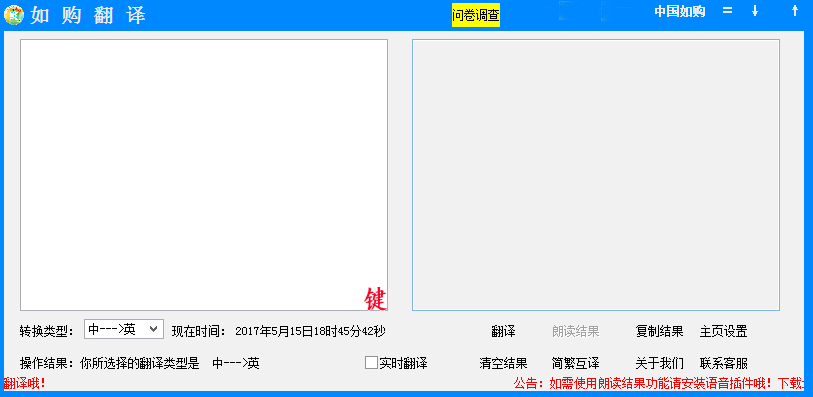Click 联系客服 to contact support
Image resolution: width=813 pixels, height=397 pixels.
(723, 363)
